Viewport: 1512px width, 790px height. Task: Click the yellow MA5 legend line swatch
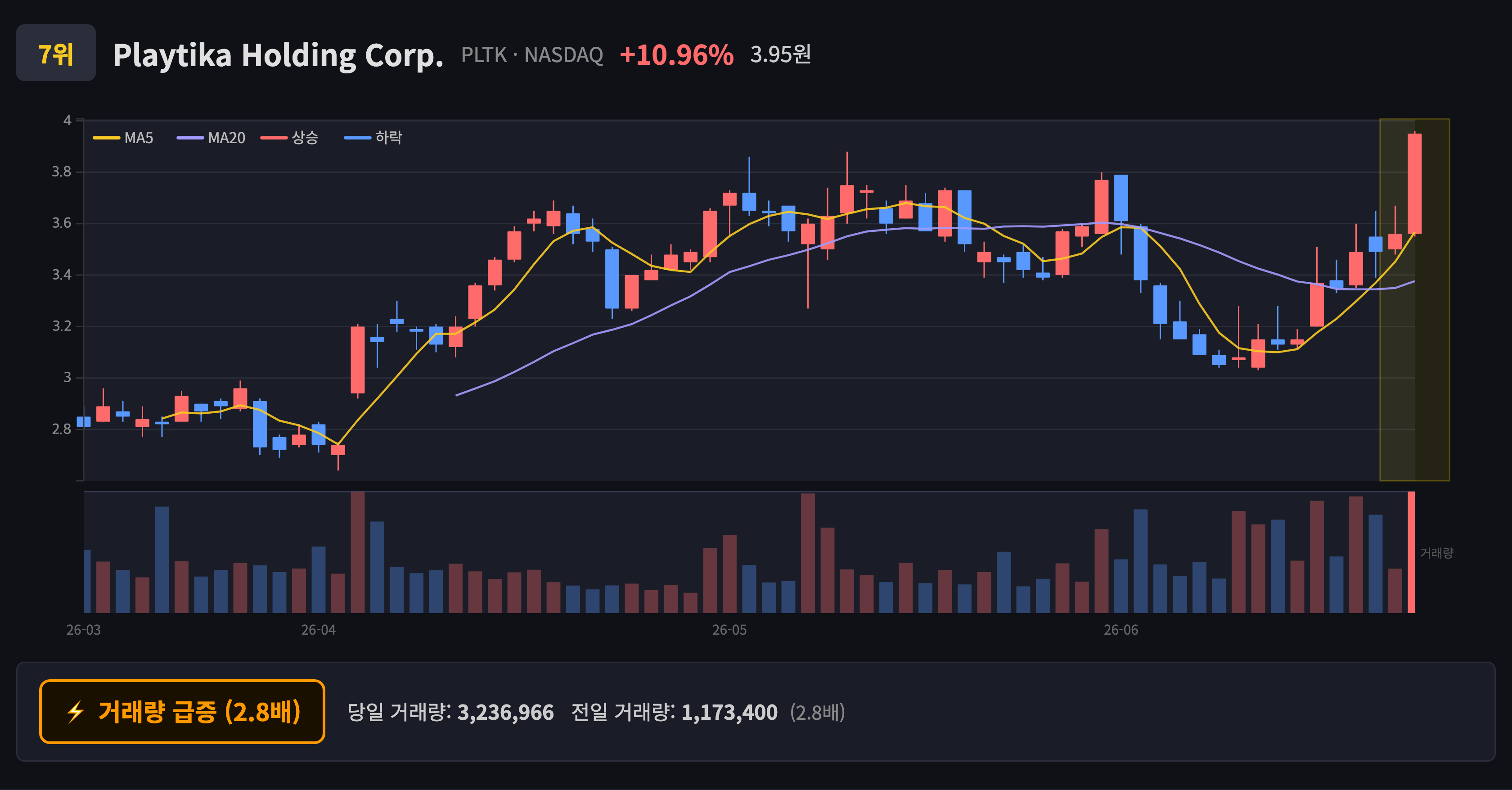(106, 138)
